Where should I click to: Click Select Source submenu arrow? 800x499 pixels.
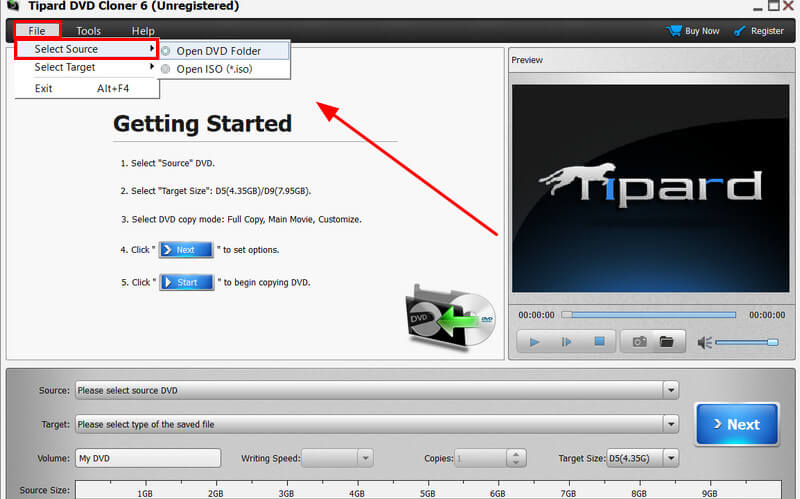152,48
